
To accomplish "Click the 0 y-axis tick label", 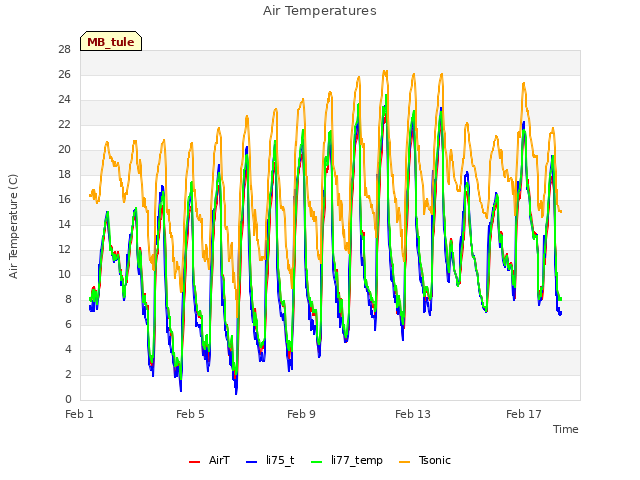I will (x=68, y=399).
